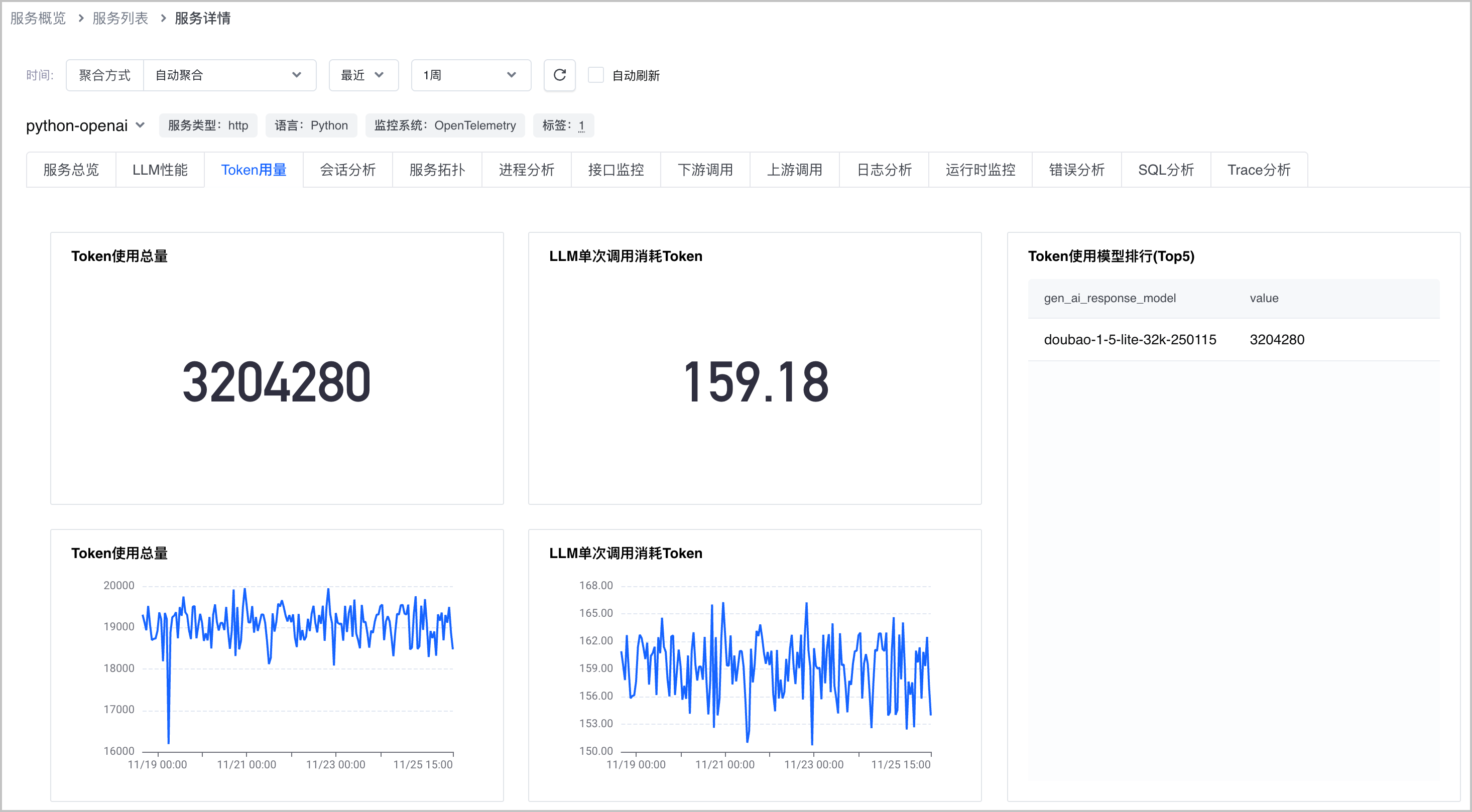Switch to the LLM性能 tab
The height and width of the screenshot is (812, 1472).
160,170
